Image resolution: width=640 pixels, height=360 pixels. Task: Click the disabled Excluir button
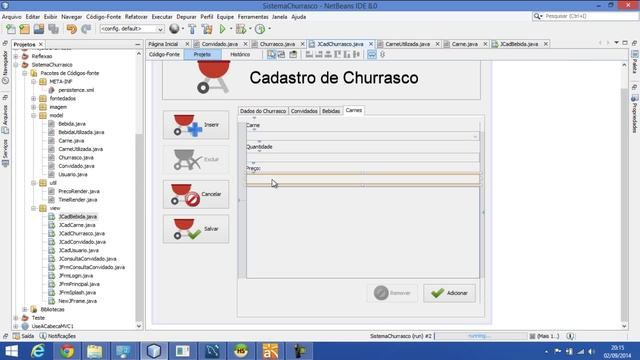click(196, 160)
